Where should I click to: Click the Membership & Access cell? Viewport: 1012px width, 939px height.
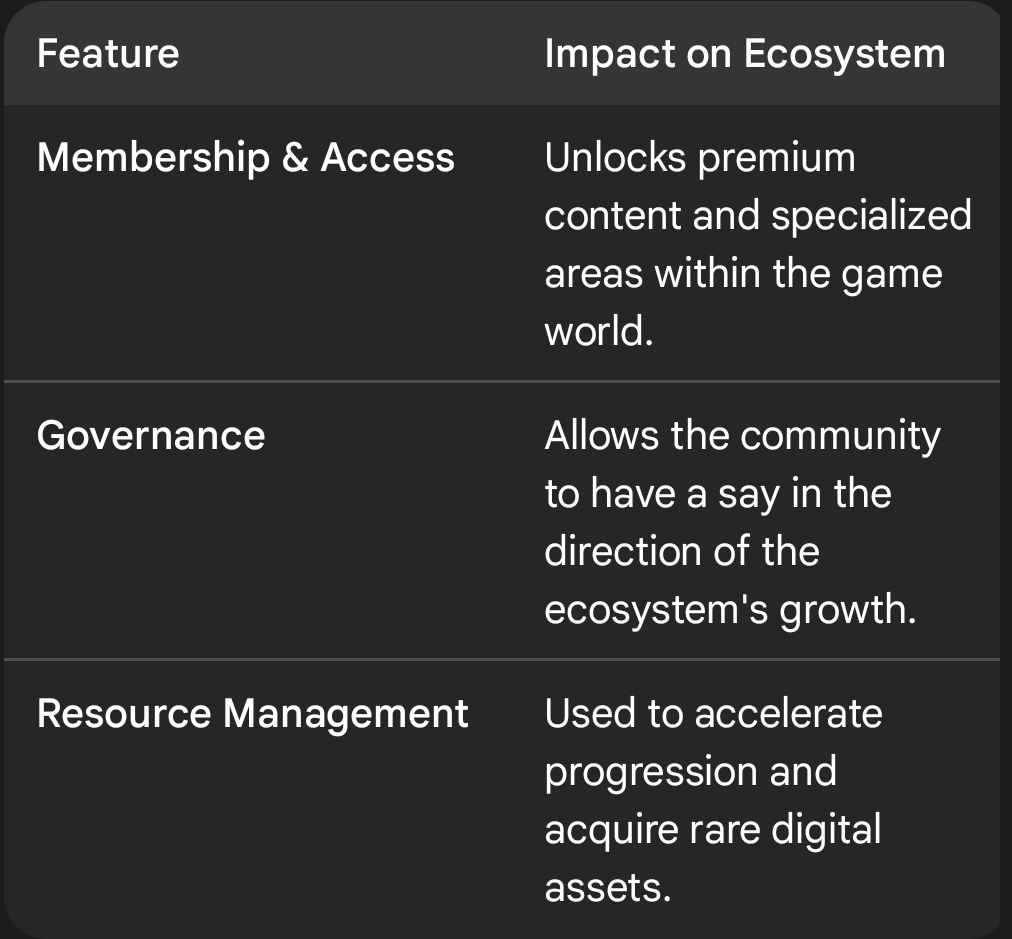pos(246,157)
